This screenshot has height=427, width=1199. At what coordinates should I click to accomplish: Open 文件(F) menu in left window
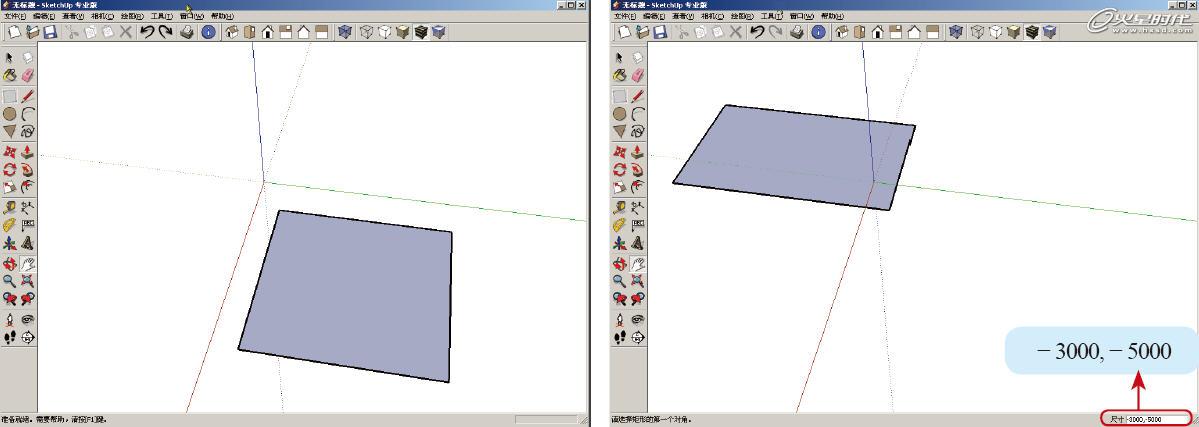coord(15,16)
